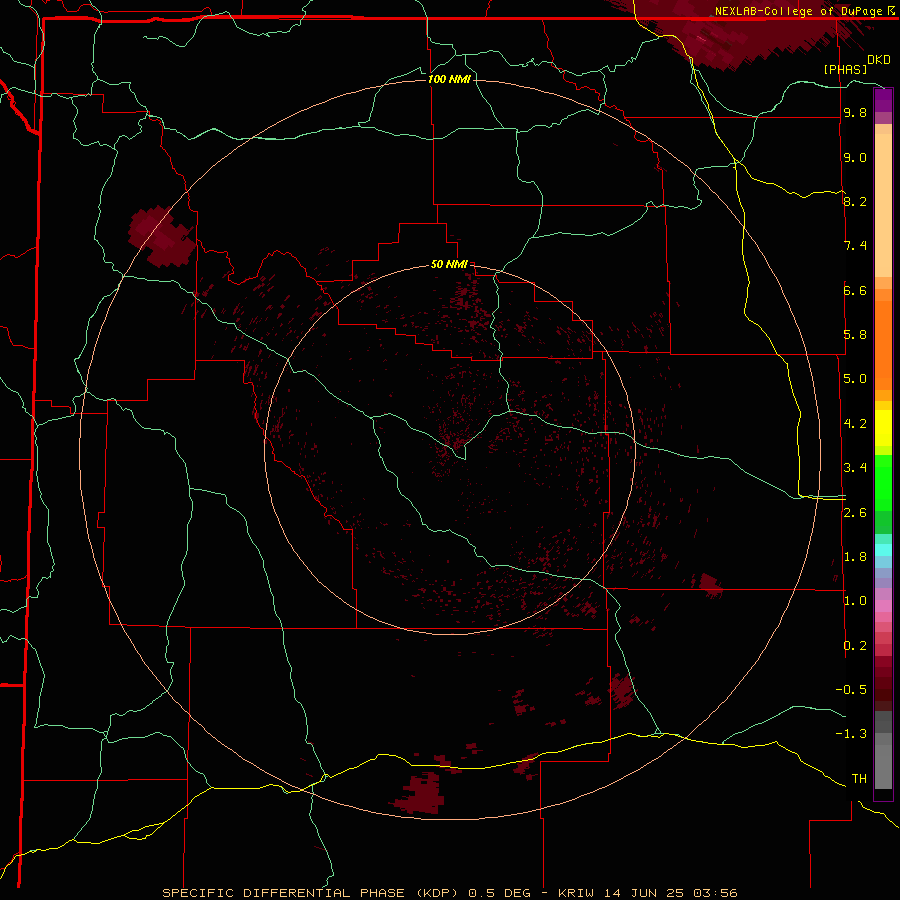Click the 4.2 scale value

(x=855, y=424)
